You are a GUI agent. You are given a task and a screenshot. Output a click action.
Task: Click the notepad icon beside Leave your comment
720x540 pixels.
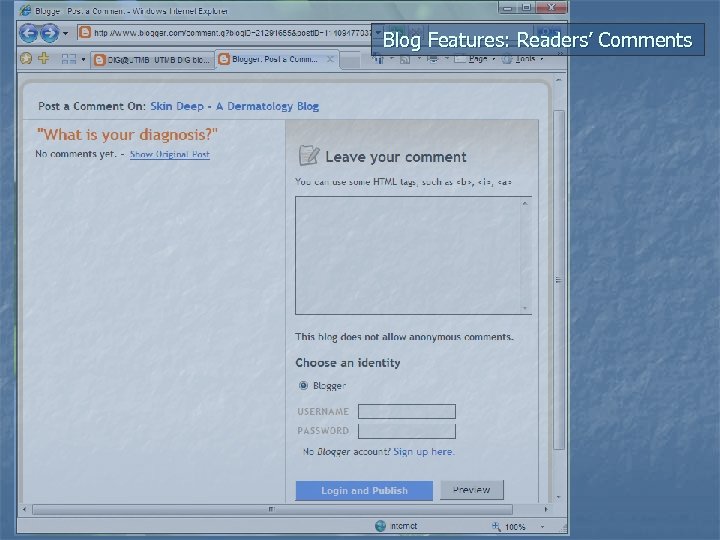[309, 155]
